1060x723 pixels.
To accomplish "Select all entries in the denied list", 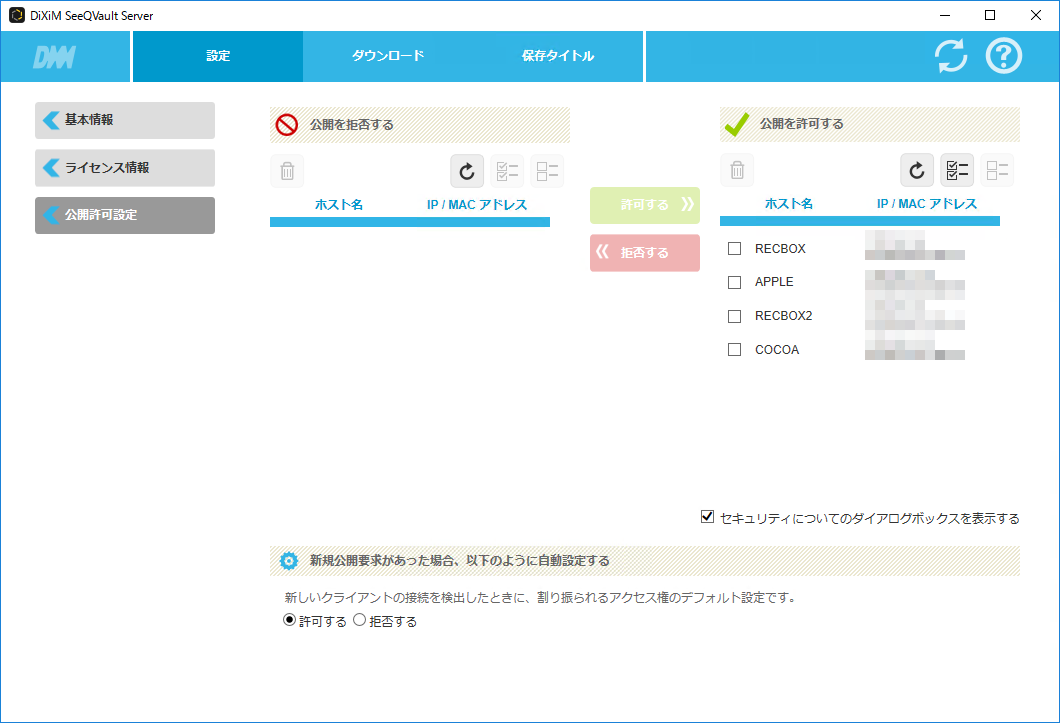I will (507, 170).
